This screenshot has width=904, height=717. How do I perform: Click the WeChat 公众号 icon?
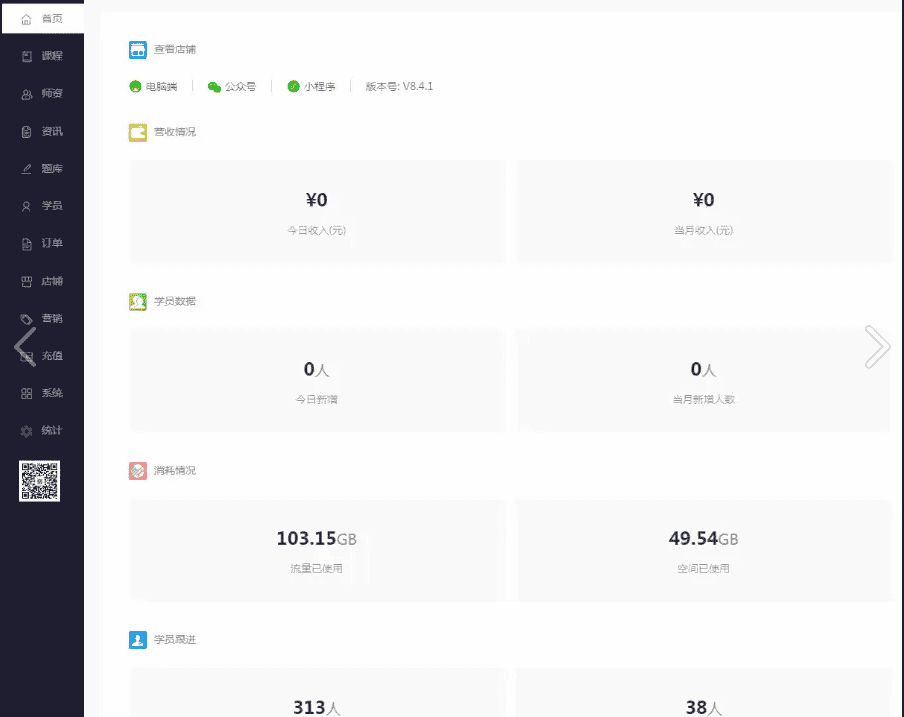(x=214, y=87)
